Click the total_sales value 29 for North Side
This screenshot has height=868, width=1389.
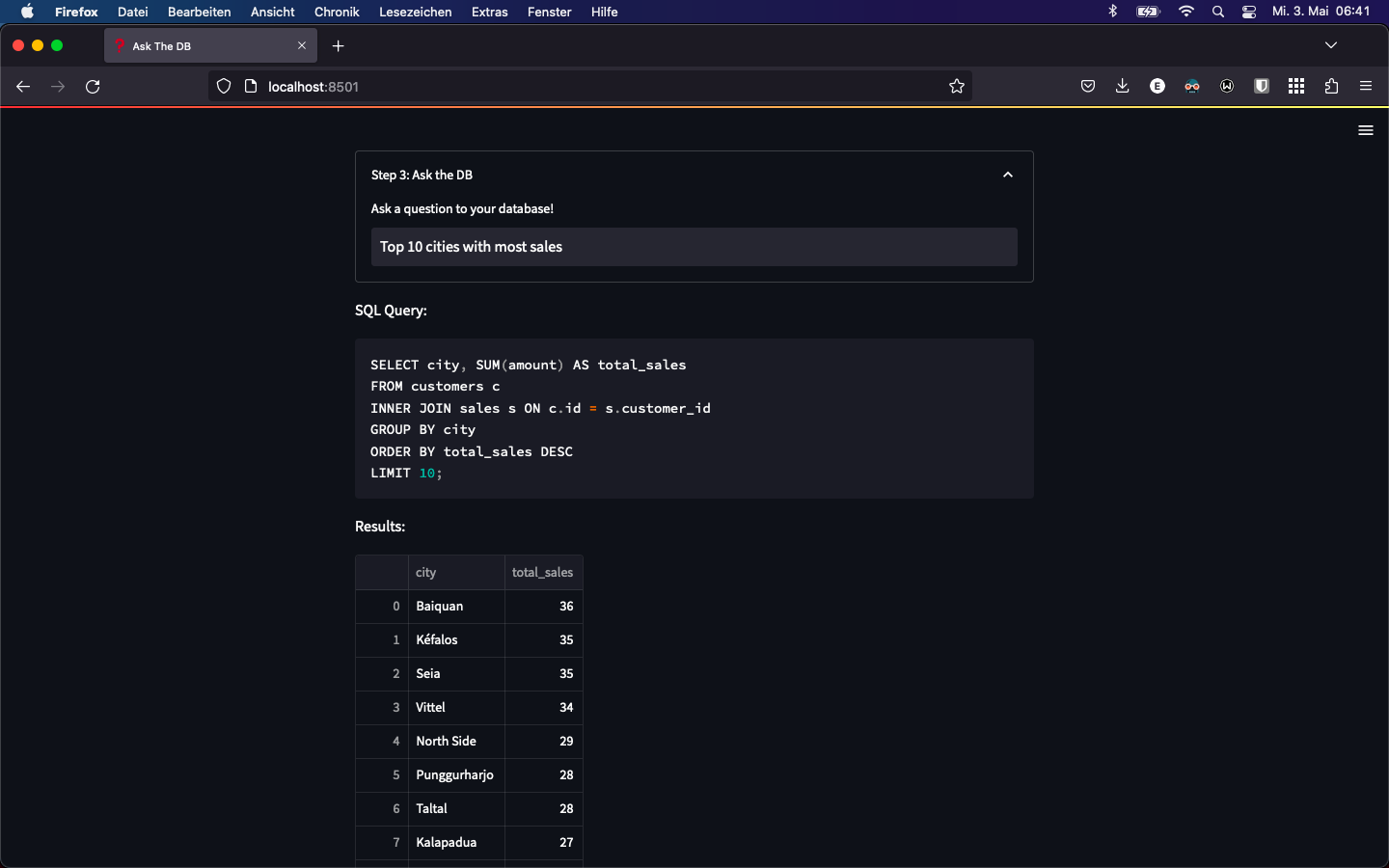(x=543, y=742)
